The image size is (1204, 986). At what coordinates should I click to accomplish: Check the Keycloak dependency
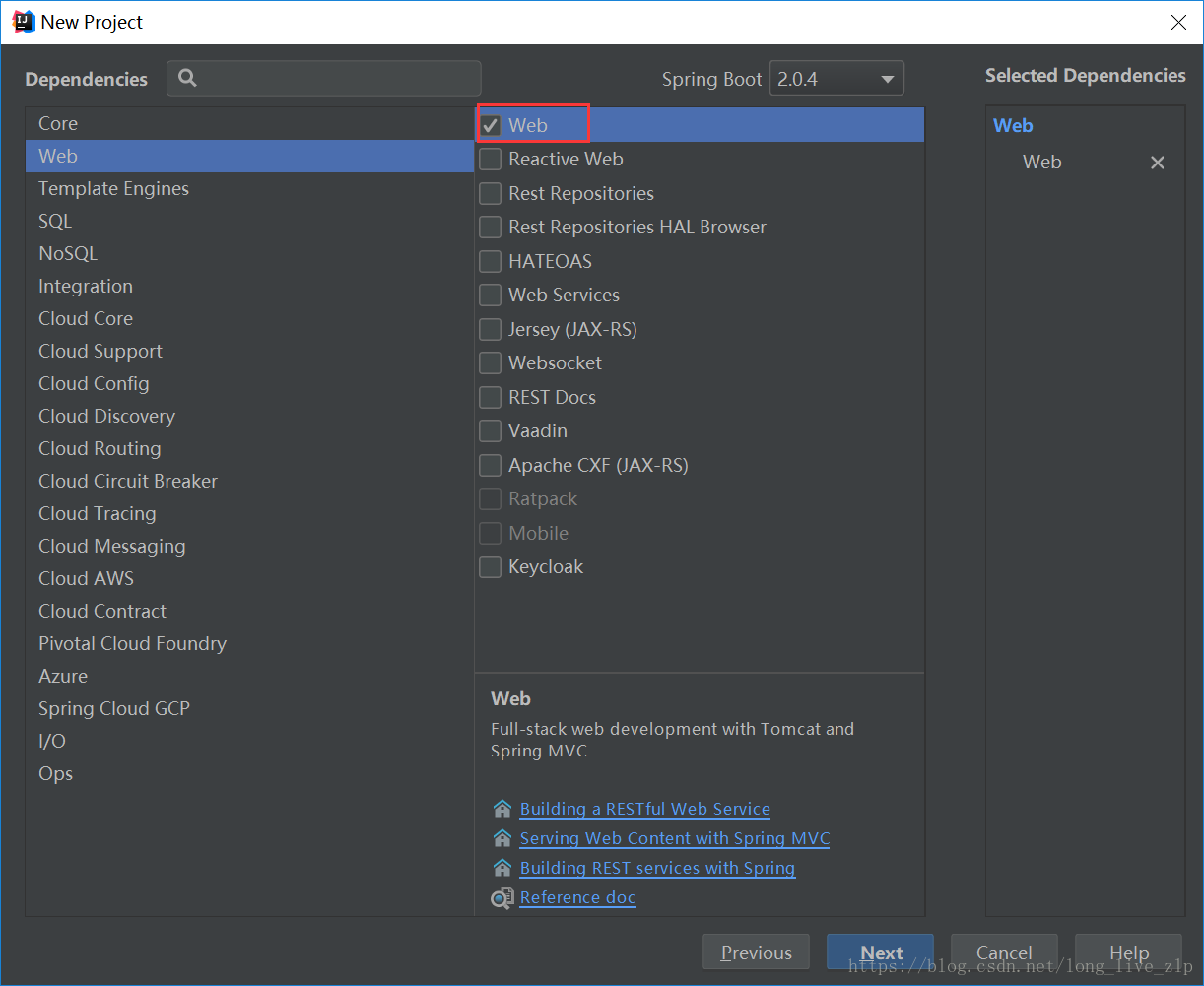coord(490,566)
